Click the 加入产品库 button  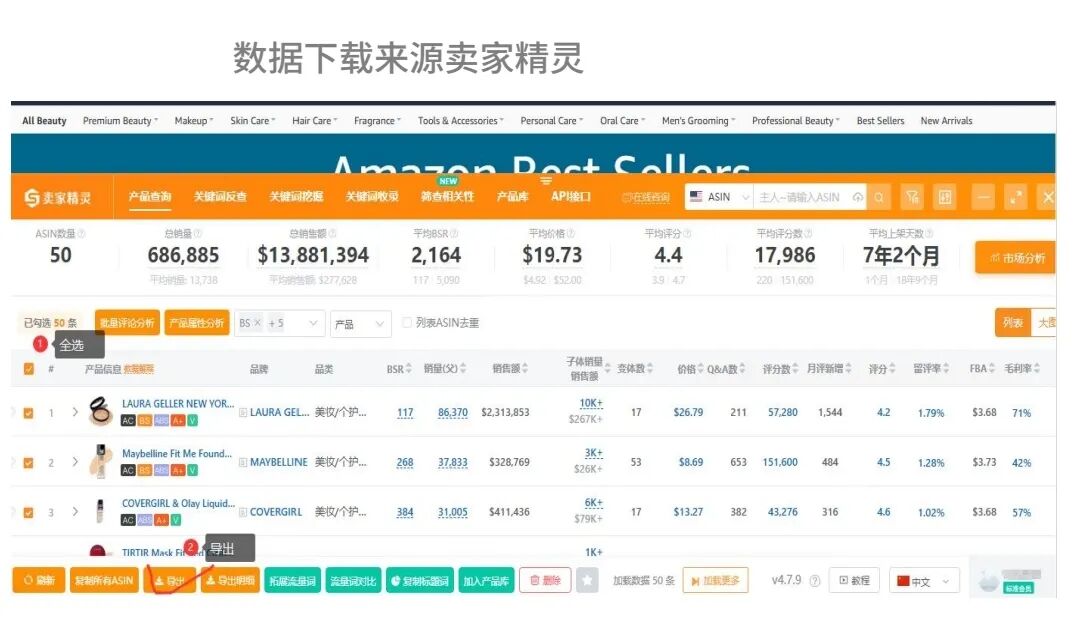tap(486, 581)
